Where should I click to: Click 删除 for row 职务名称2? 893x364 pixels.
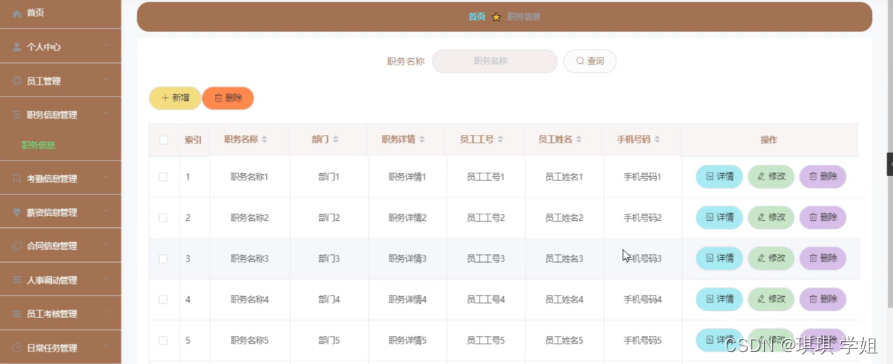point(823,217)
